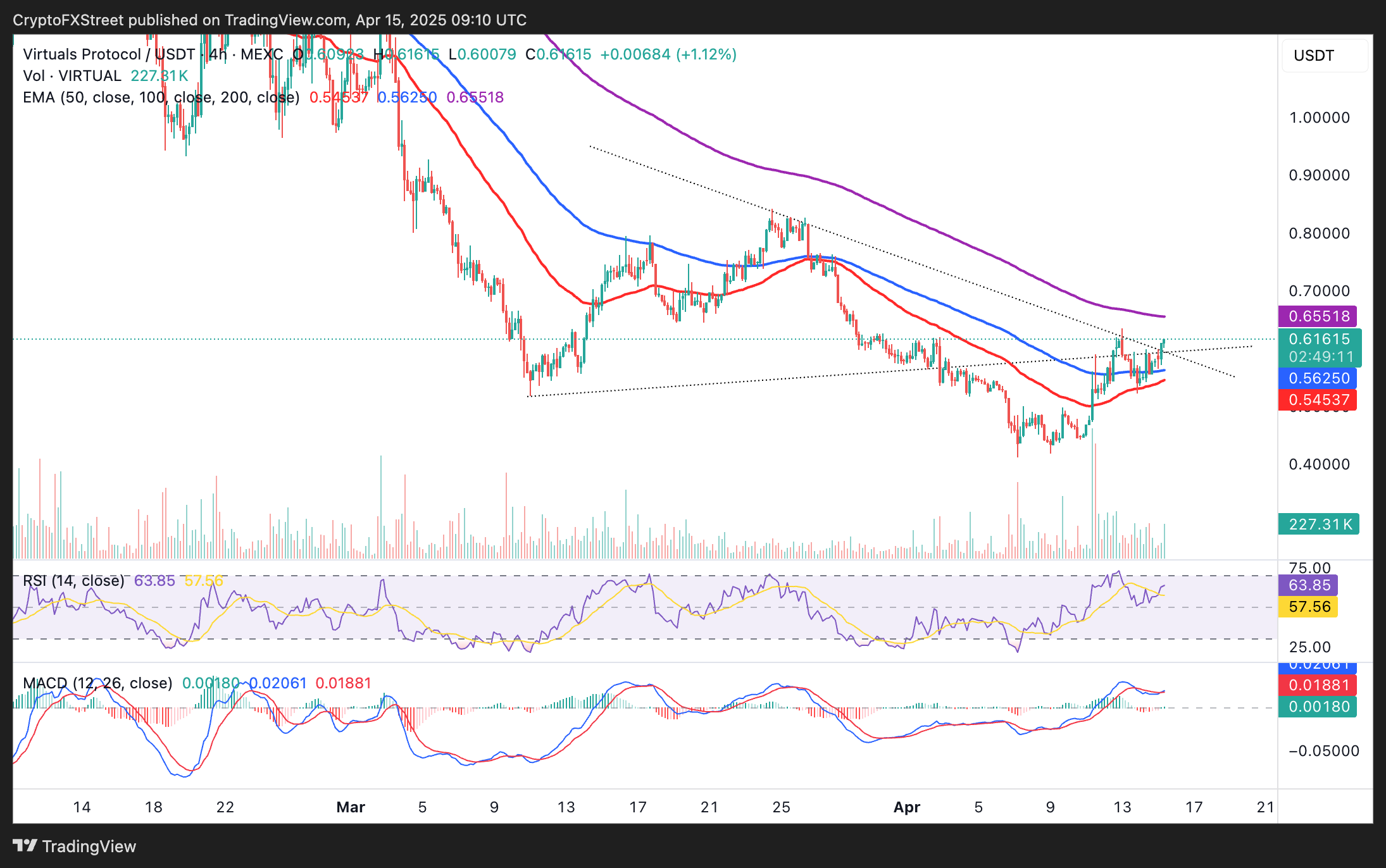Screen dimensions: 1386x868
Task: Click the blue 0.56250 EMA 100 price tag
Action: pyautogui.click(x=1319, y=378)
